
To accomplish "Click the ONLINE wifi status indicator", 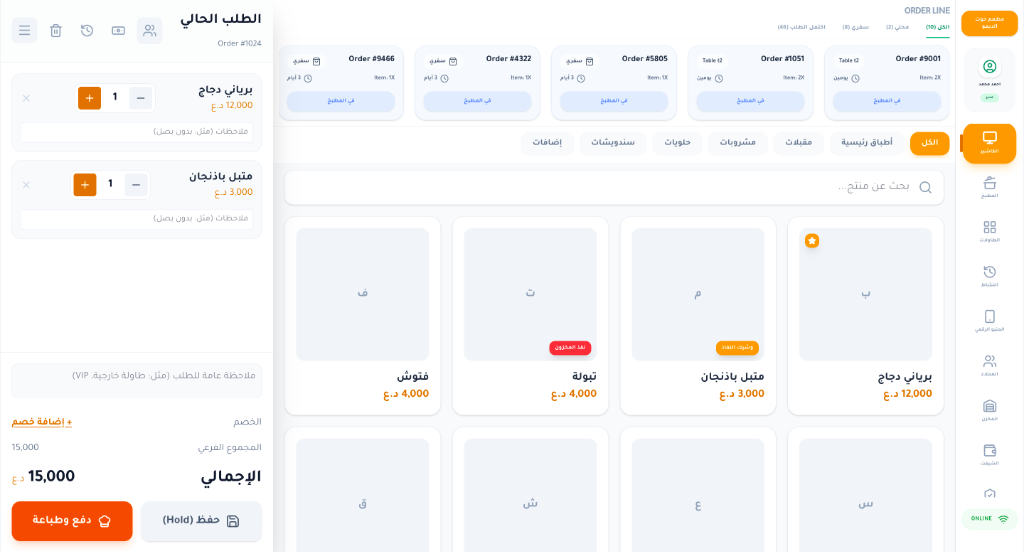I will (x=989, y=519).
